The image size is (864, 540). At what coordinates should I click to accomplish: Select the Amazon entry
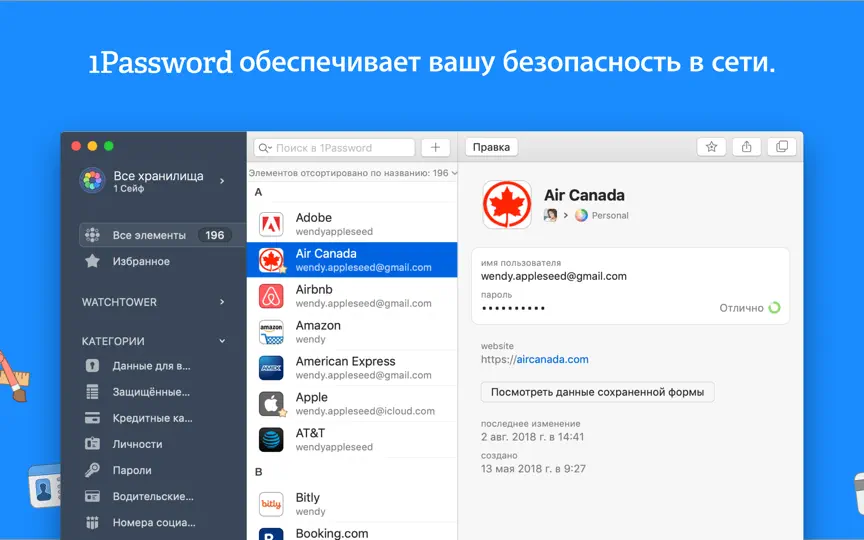click(352, 332)
